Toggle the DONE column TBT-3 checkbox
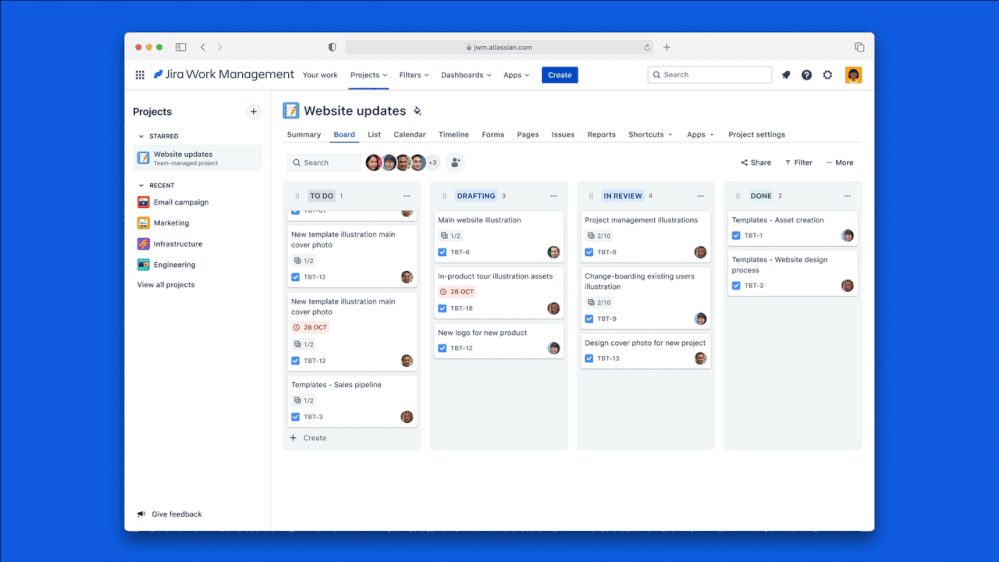 click(x=736, y=285)
